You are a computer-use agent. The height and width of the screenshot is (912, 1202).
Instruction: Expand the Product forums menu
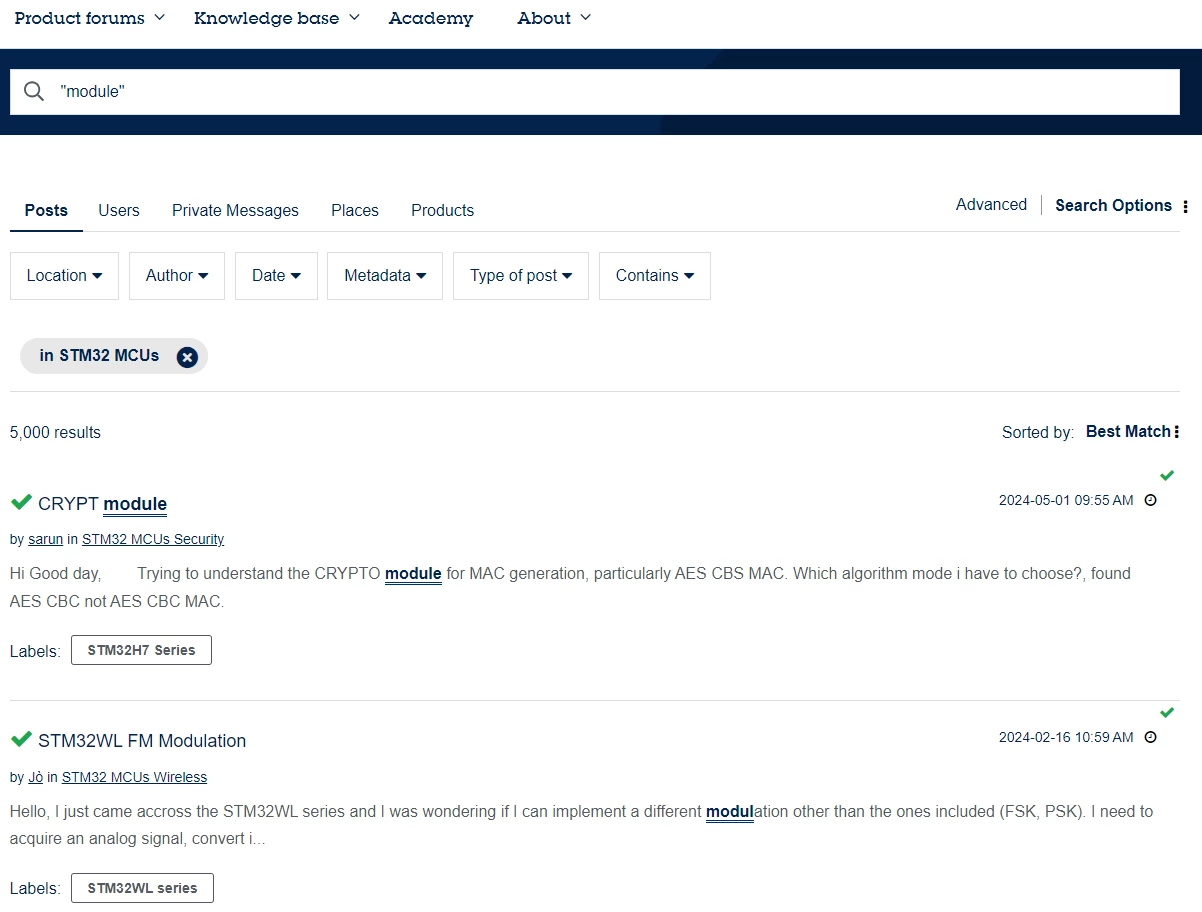[x=90, y=18]
